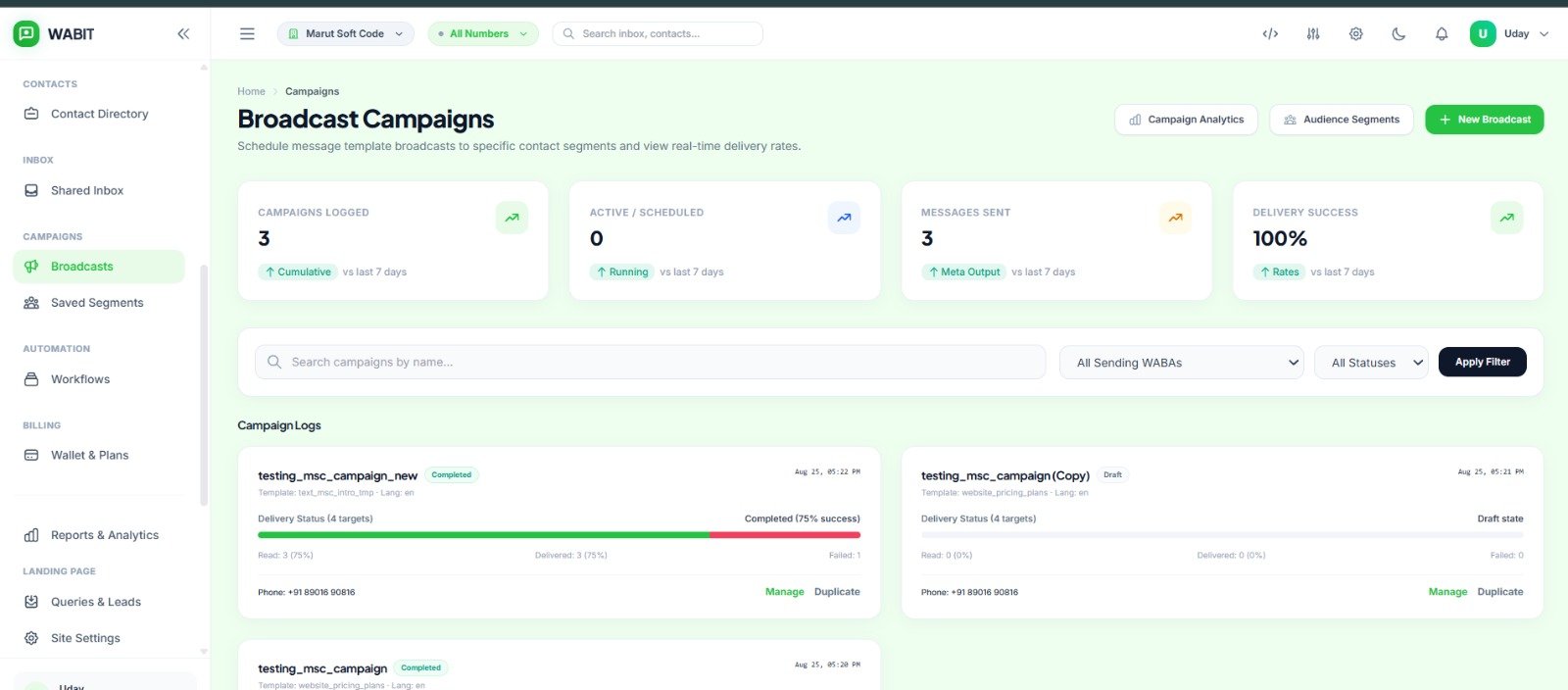Screen dimensions: 1568x690
Task: Click the green U user avatar
Action: 1483,34
